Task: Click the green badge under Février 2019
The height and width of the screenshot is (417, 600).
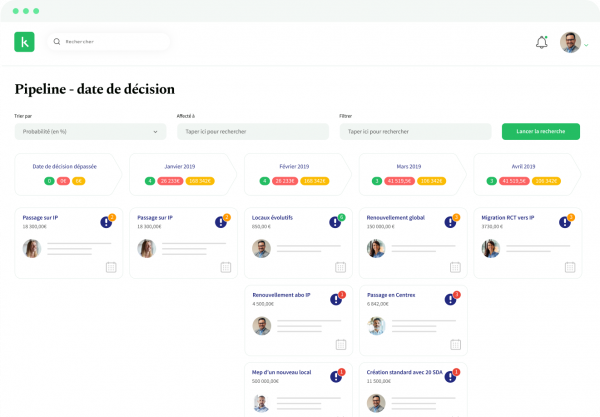Action: (264, 181)
